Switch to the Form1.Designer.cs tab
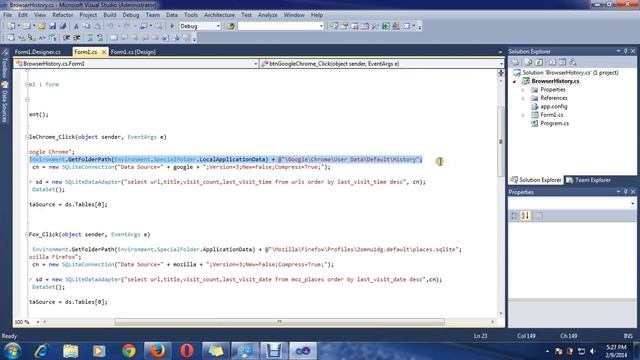 [38, 52]
